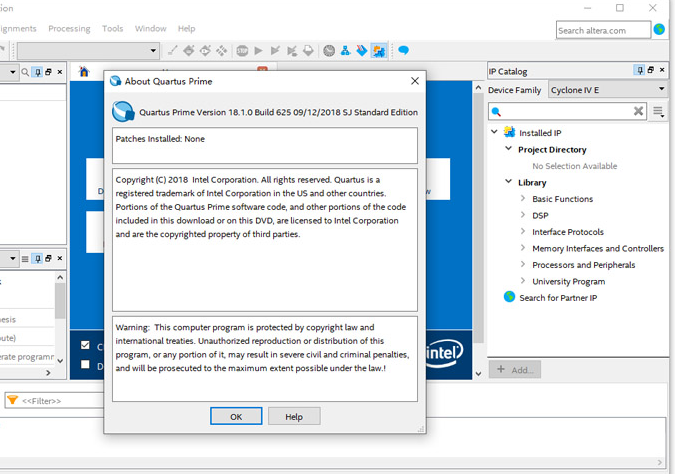Viewport: 682px width, 474px height.
Task: Pin the IP Catalog panel
Action: (639, 70)
